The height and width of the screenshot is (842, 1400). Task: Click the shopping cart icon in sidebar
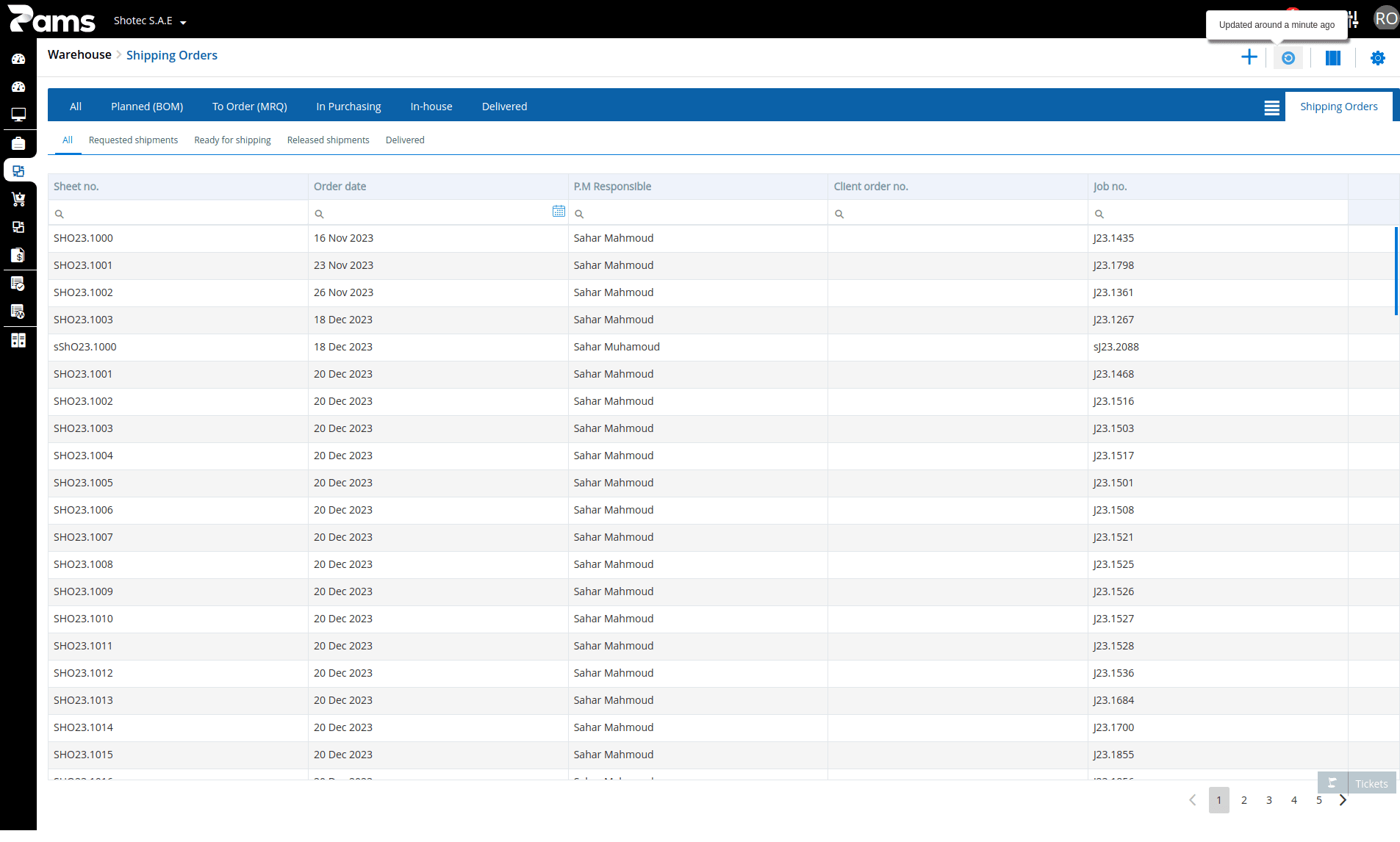(x=18, y=199)
